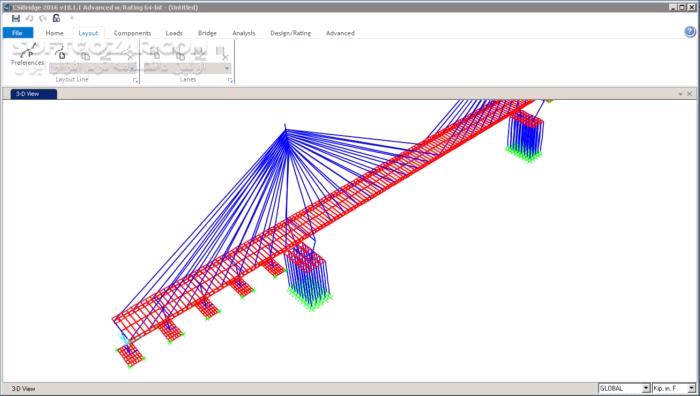This screenshot has width=700, height=396.
Task: Click the Save icon in quick access toolbar
Action: (16, 18)
